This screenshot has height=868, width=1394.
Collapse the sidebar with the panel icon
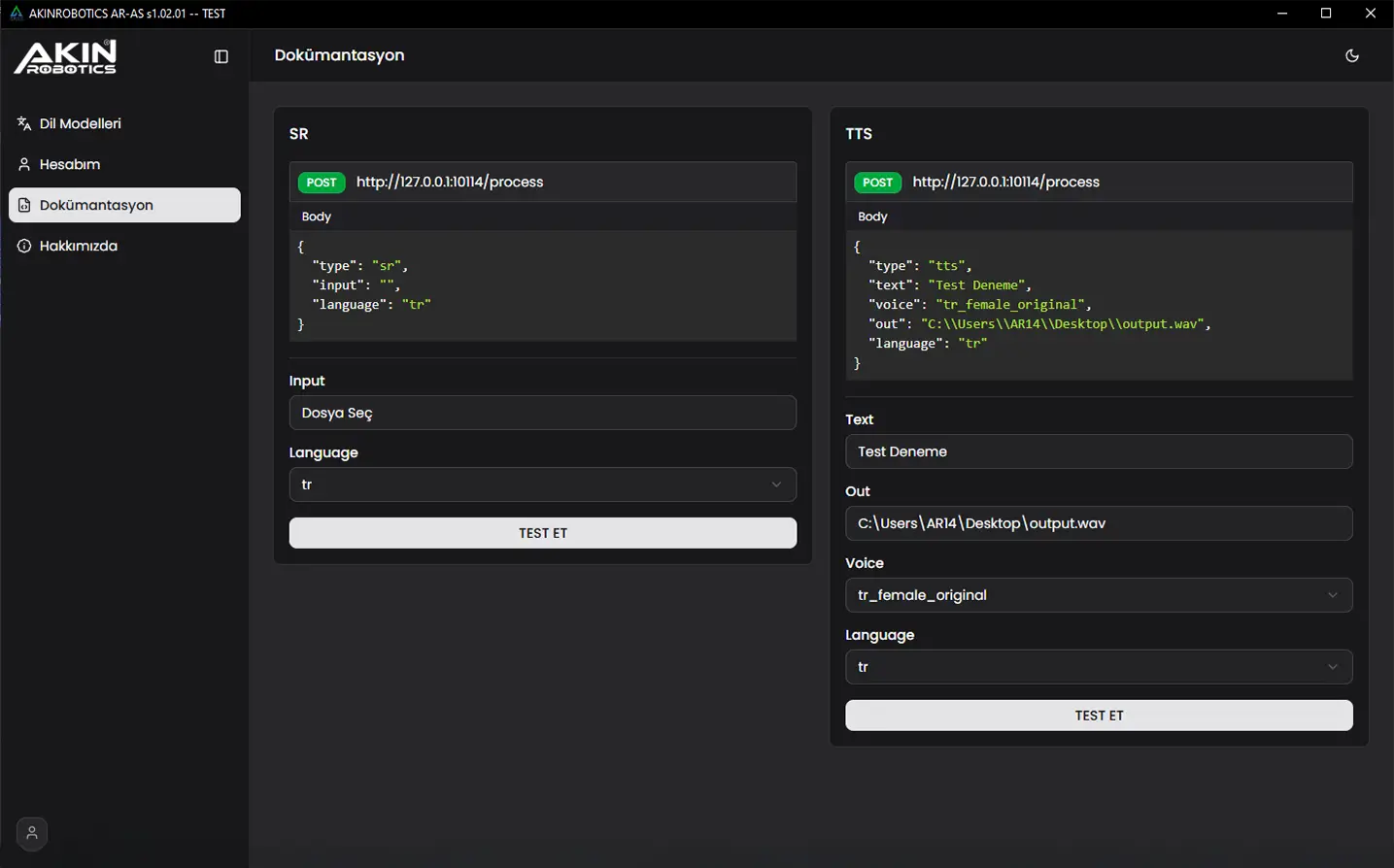coord(221,56)
